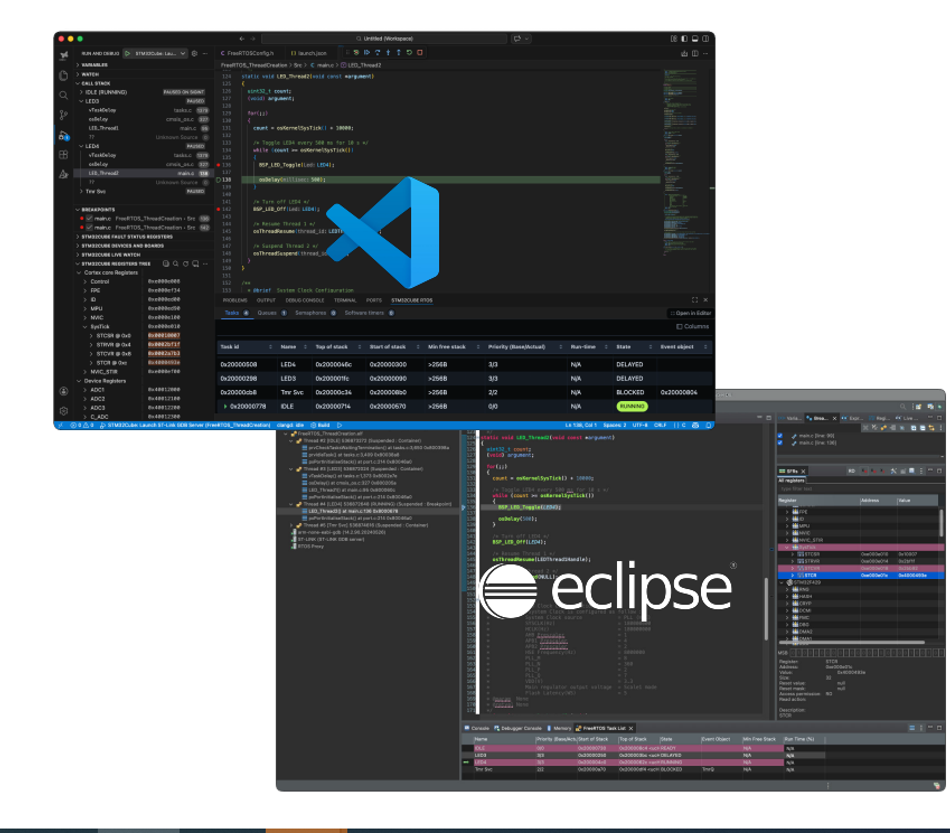Open launch configuration gear icon
The width and height of the screenshot is (950, 833).
click(194, 53)
